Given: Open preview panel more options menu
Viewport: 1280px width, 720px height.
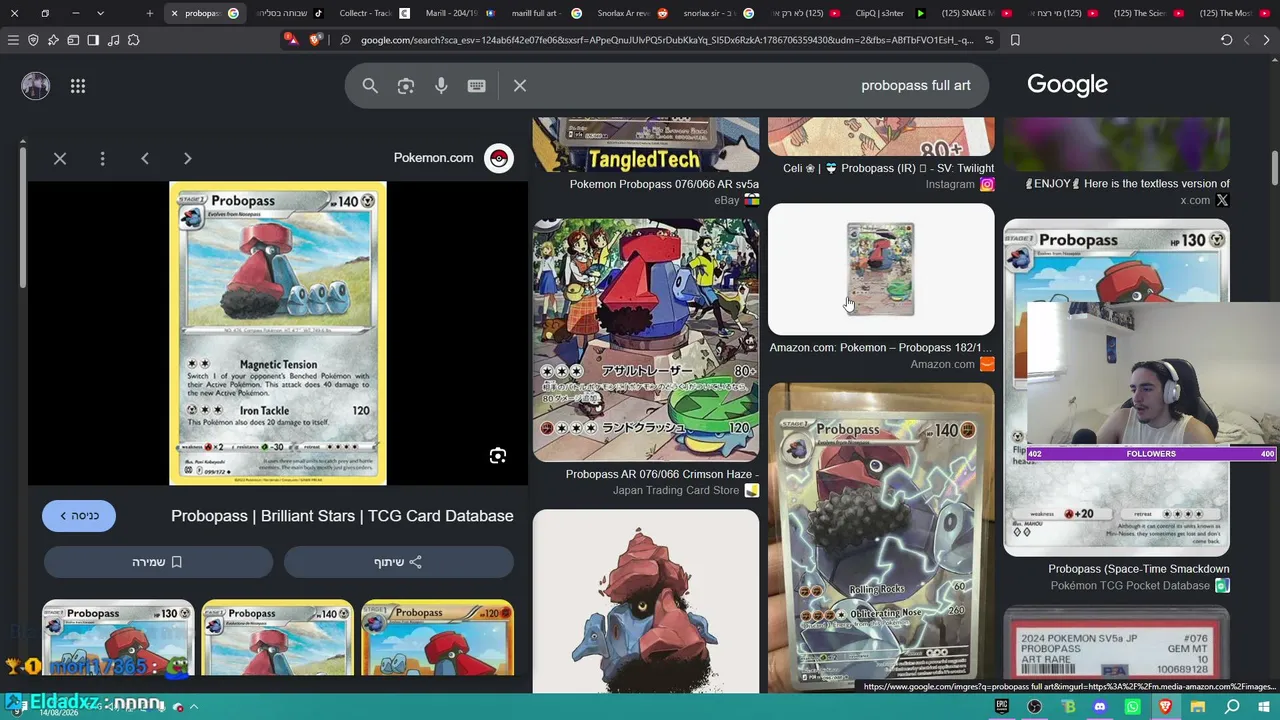Looking at the screenshot, I should point(102,158).
